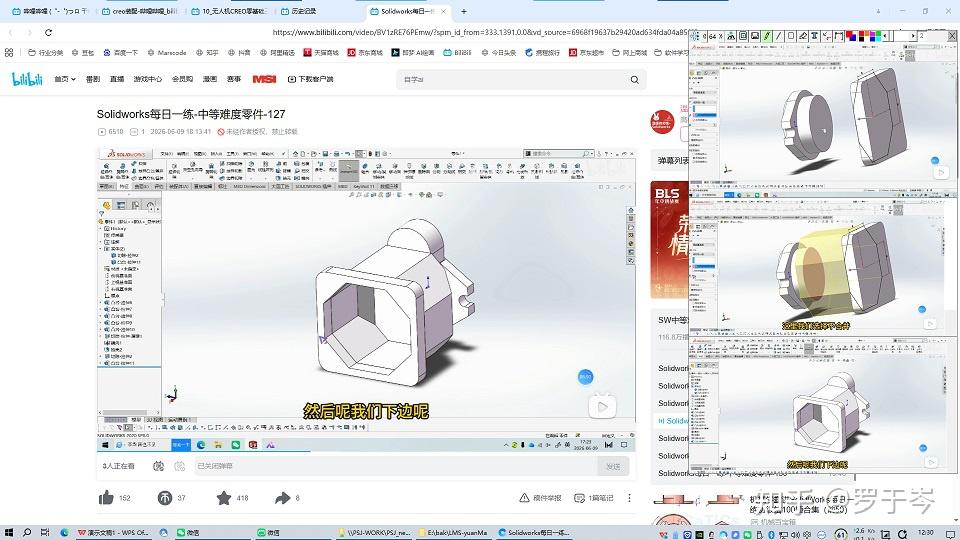Like the video with the thumbs-up icon
The width and height of the screenshot is (960, 540).
point(106,498)
